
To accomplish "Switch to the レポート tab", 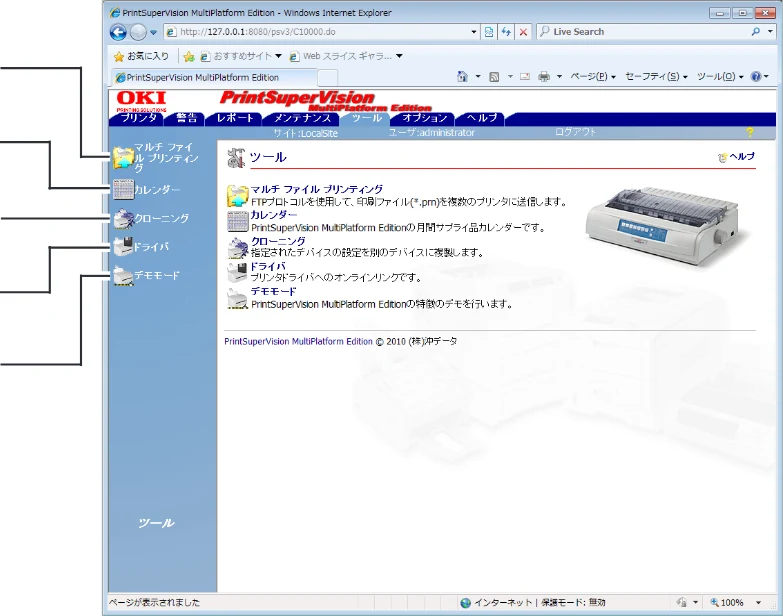I will 235,118.
